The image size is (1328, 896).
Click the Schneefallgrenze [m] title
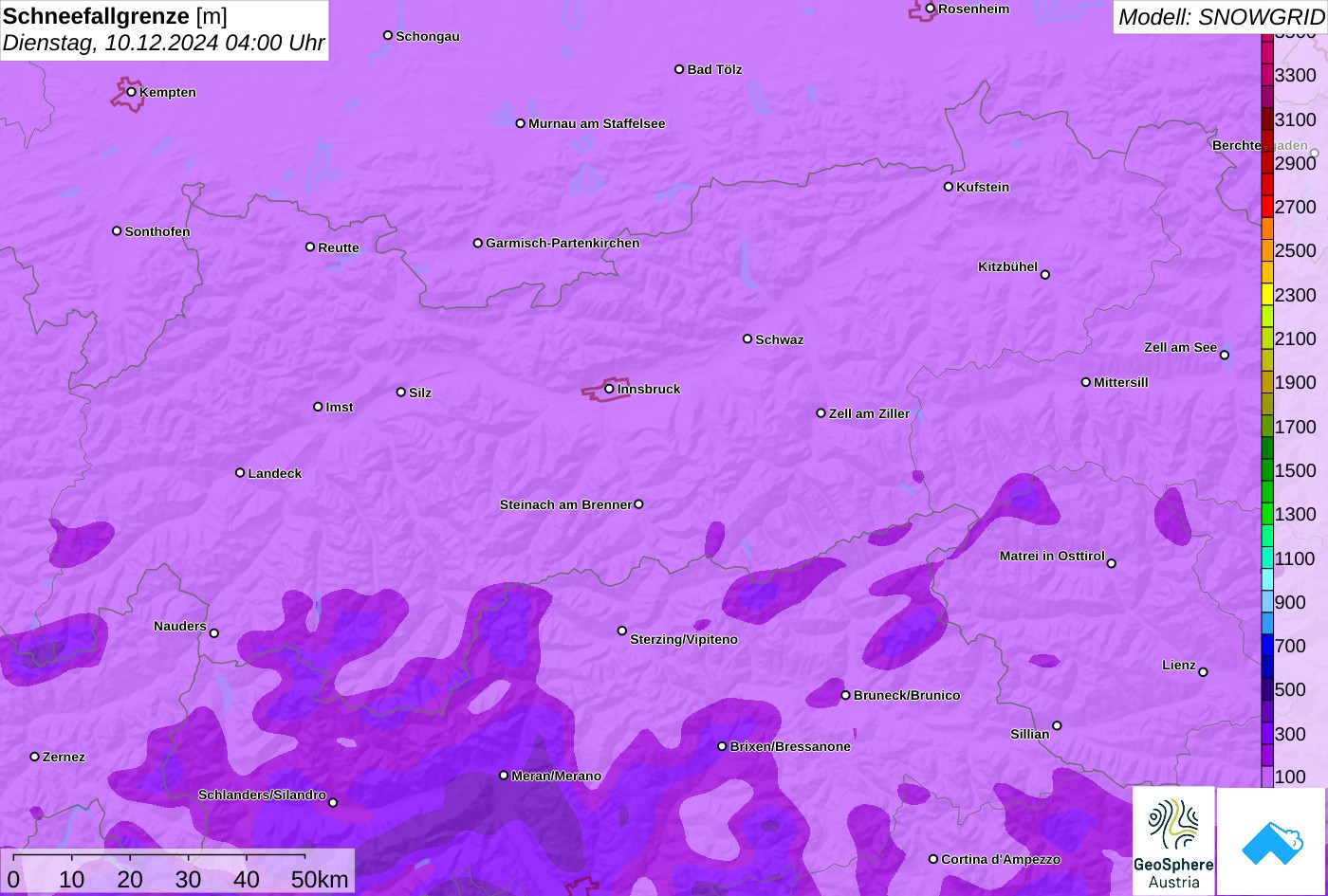[x=115, y=16]
